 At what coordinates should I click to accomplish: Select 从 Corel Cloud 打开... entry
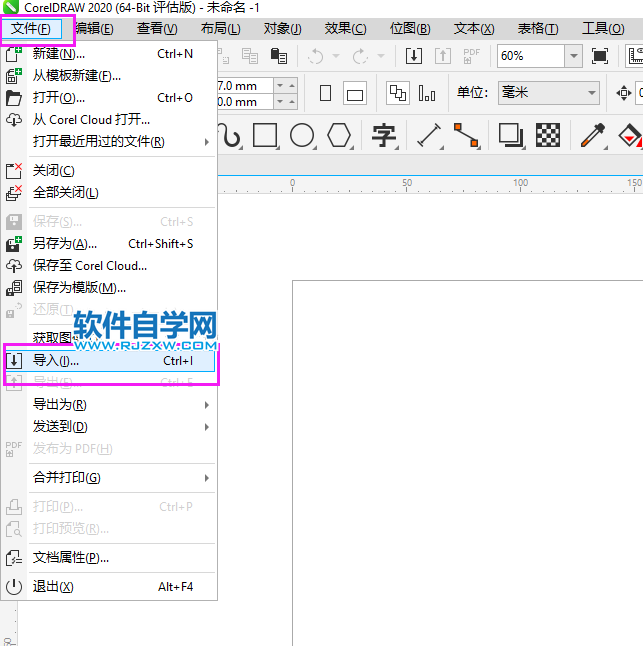point(110,120)
